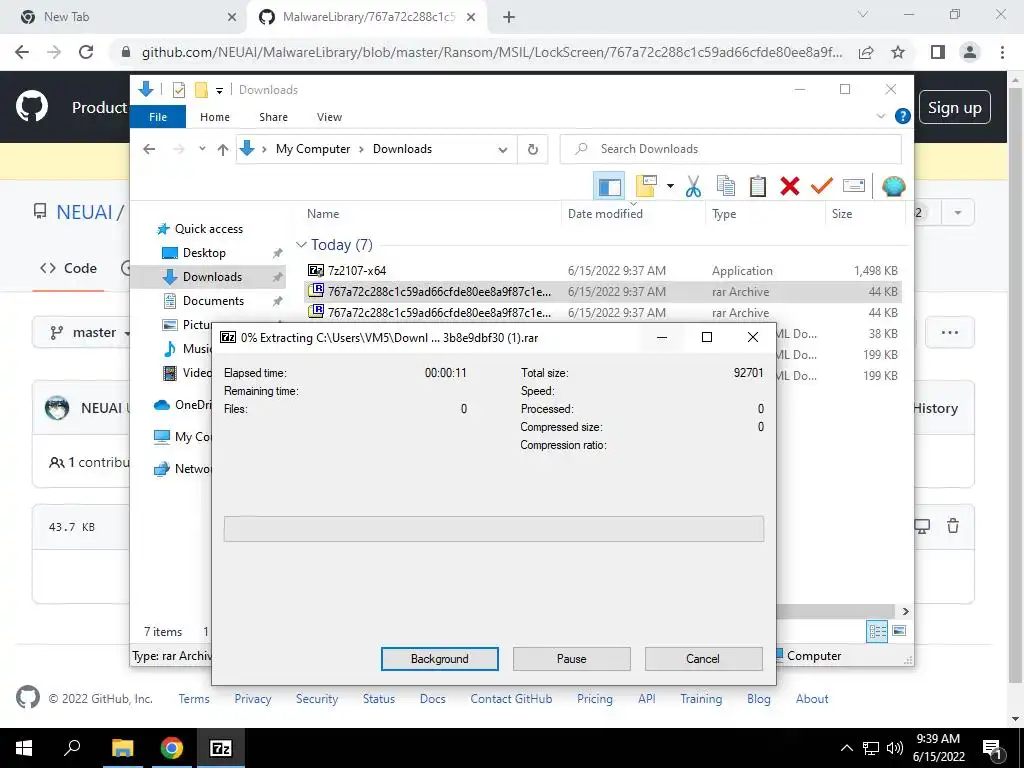Viewport: 1024px width, 768px height.
Task: Click the Privacy footer link on GitHub
Action: point(253,699)
